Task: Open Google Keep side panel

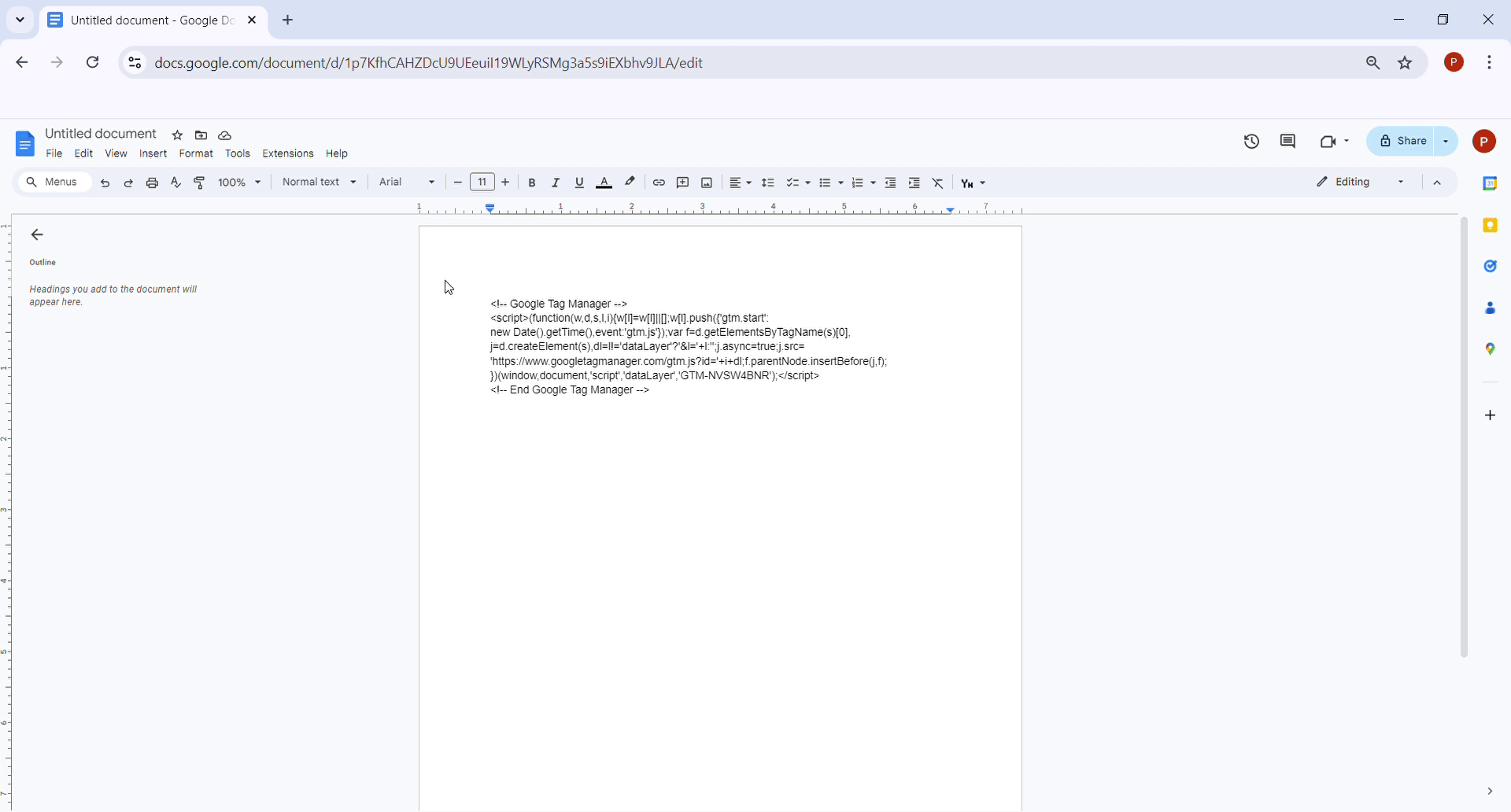Action: coord(1491,226)
